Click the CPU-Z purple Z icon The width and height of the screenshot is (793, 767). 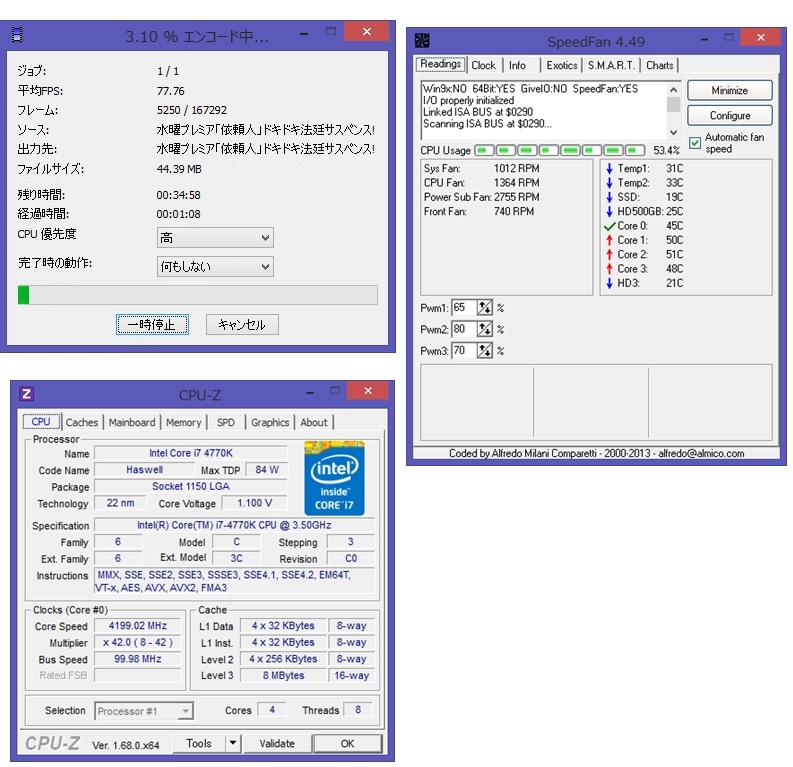(x=26, y=393)
